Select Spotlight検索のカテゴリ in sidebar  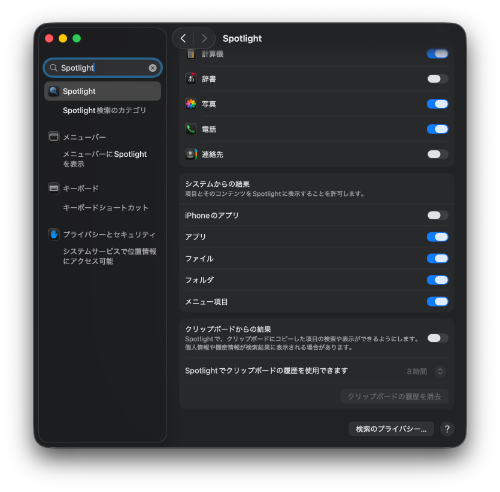point(104,110)
